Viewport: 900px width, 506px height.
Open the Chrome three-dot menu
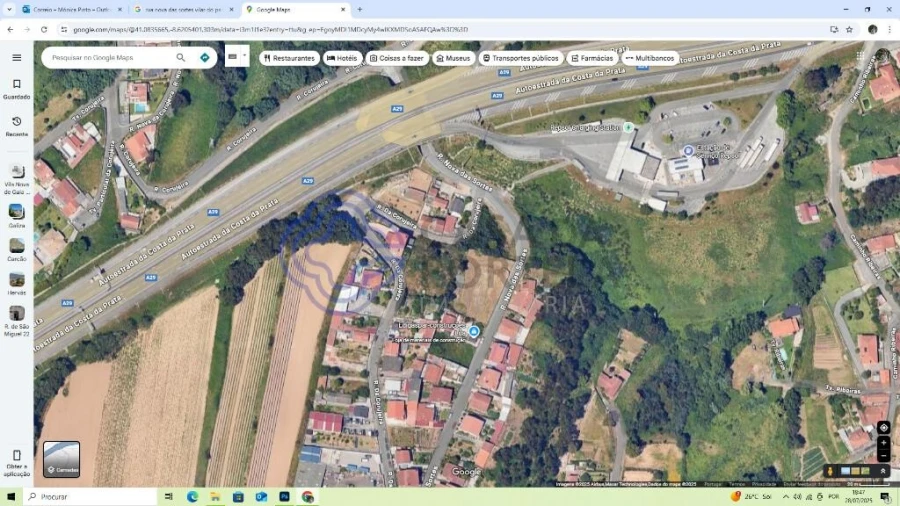click(x=890, y=29)
